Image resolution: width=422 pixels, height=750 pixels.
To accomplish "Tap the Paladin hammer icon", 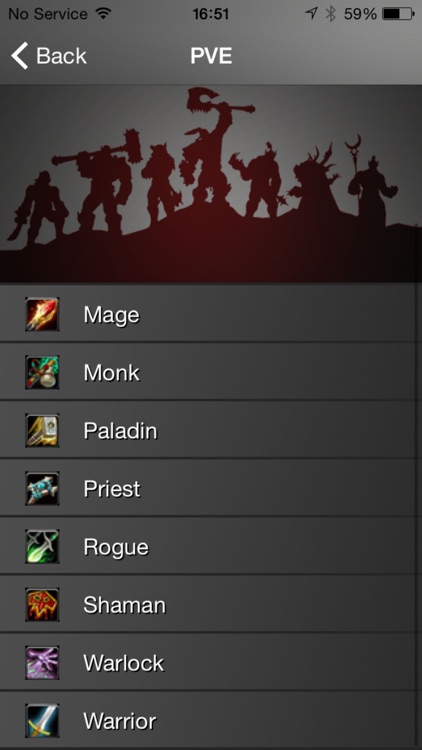I will click(42, 430).
